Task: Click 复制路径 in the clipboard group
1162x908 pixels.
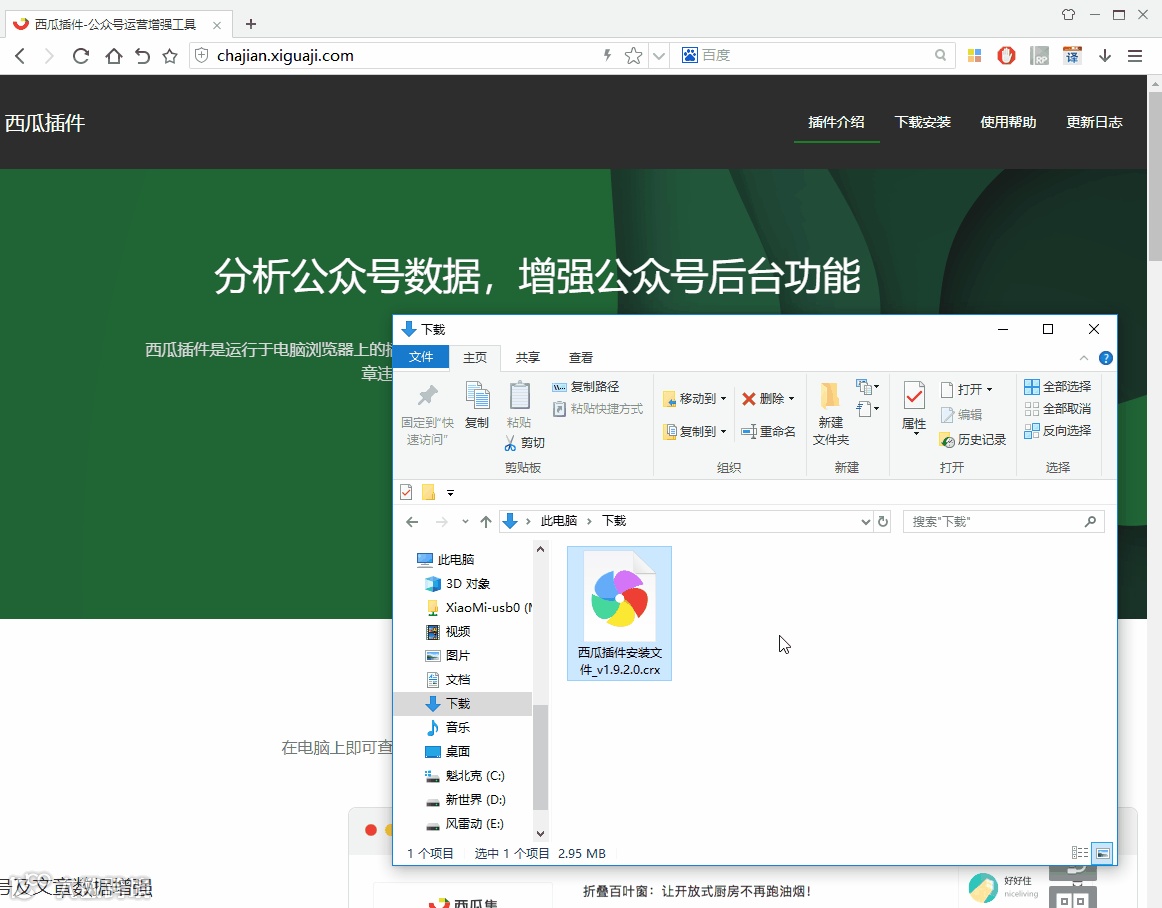Action: coord(585,387)
